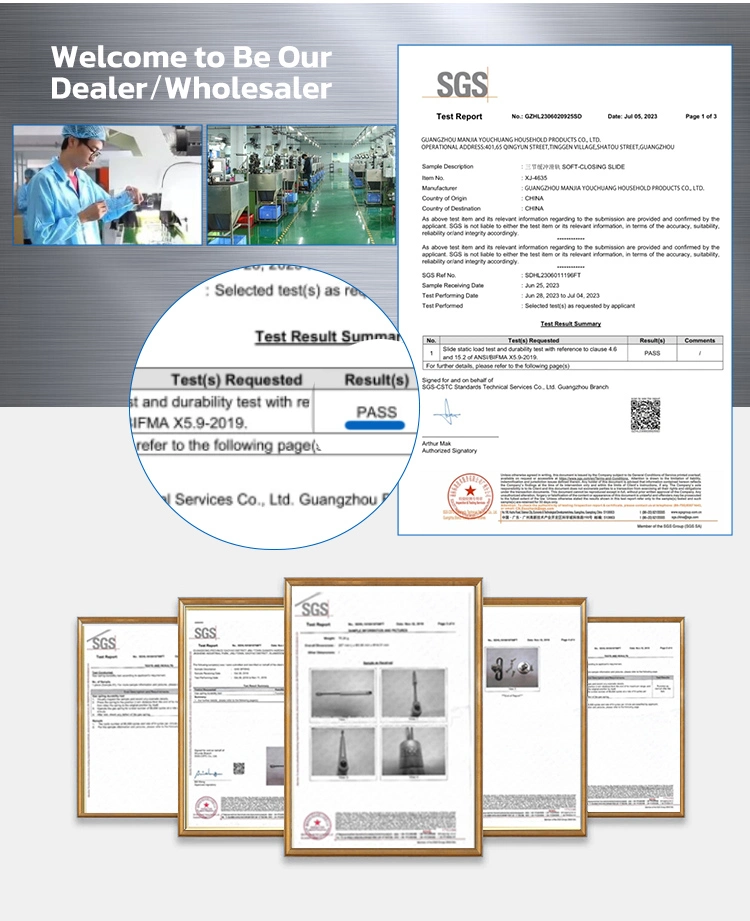Viewport: 750px width, 921px height.
Task: Click the "Comments" column header in the report table
Action: pyautogui.click(x=699, y=340)
